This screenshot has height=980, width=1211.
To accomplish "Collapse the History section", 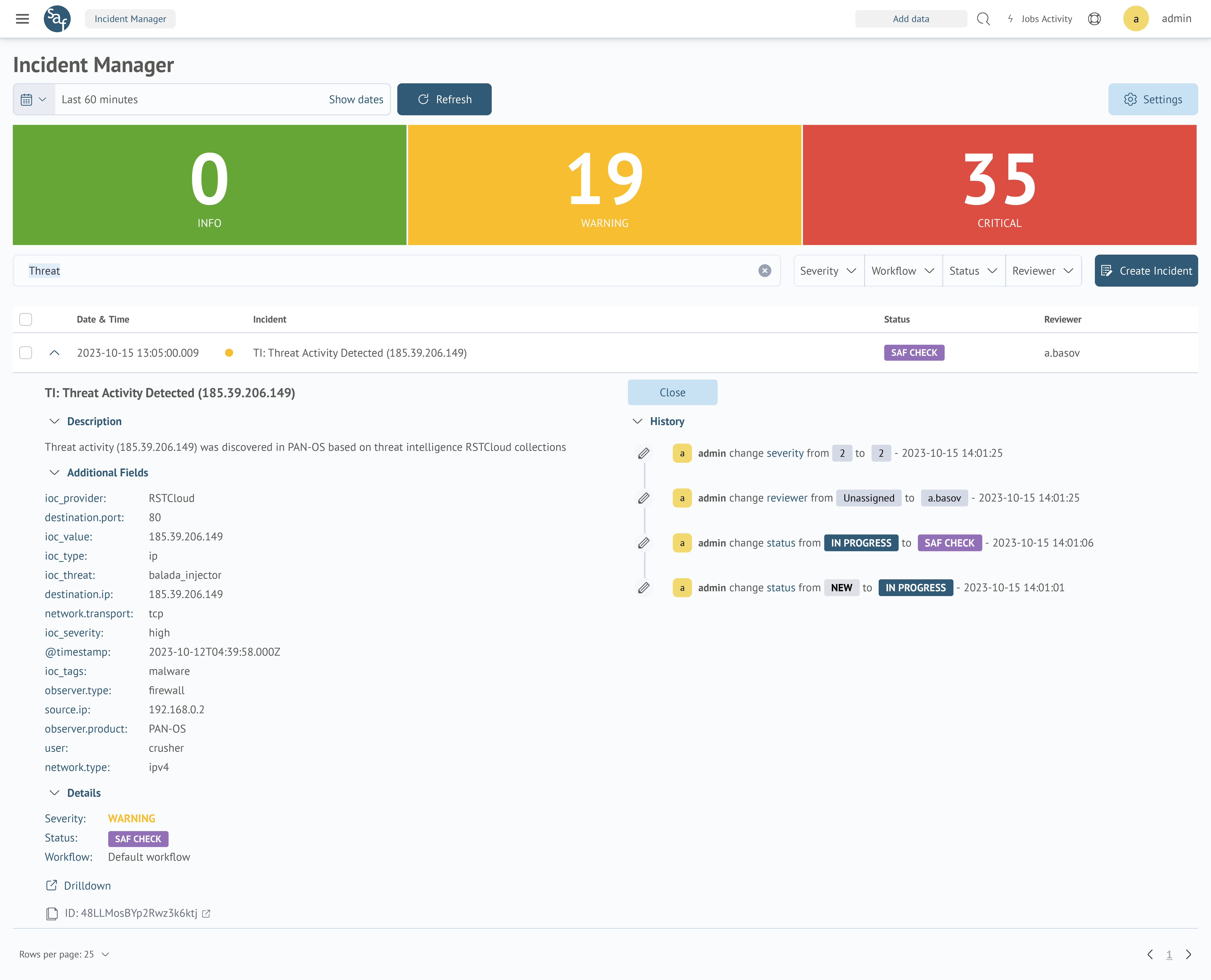I will [637, 421].
